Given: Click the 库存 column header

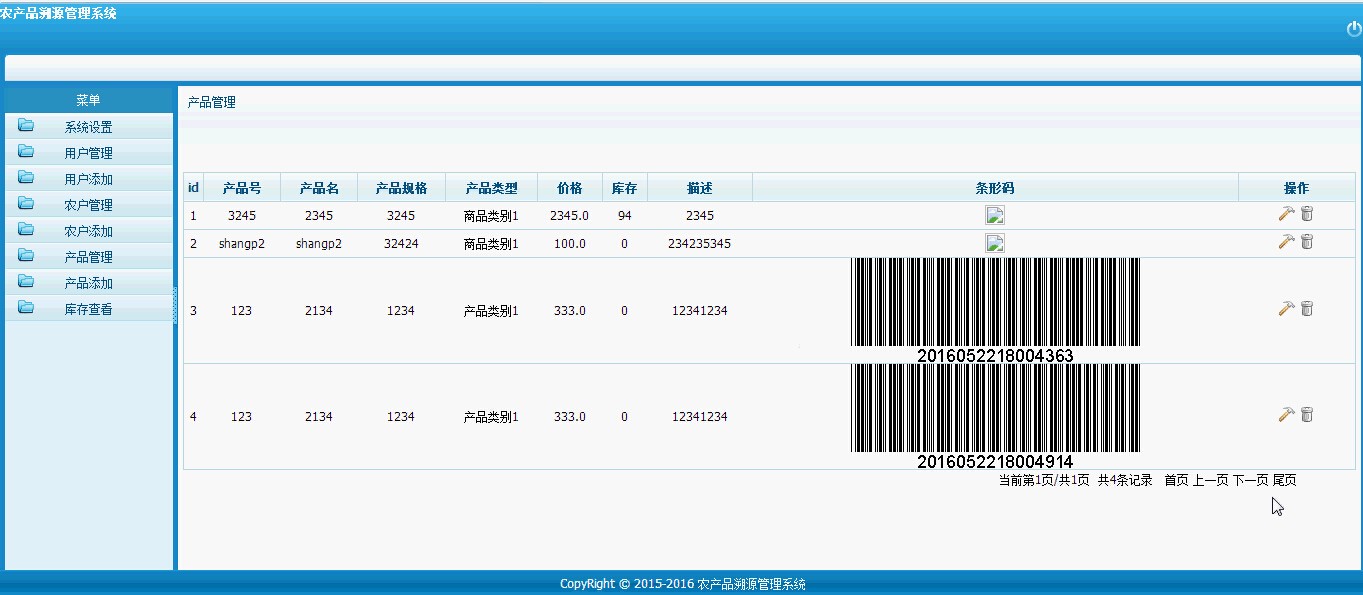Looking at the screenshot, I should (625, 188).
